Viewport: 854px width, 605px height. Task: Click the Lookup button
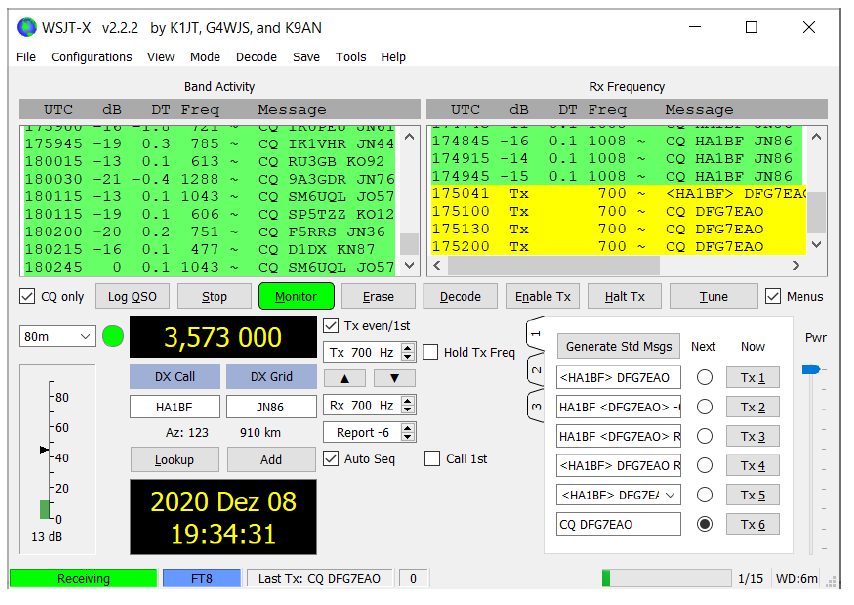(x=174, y=459)
